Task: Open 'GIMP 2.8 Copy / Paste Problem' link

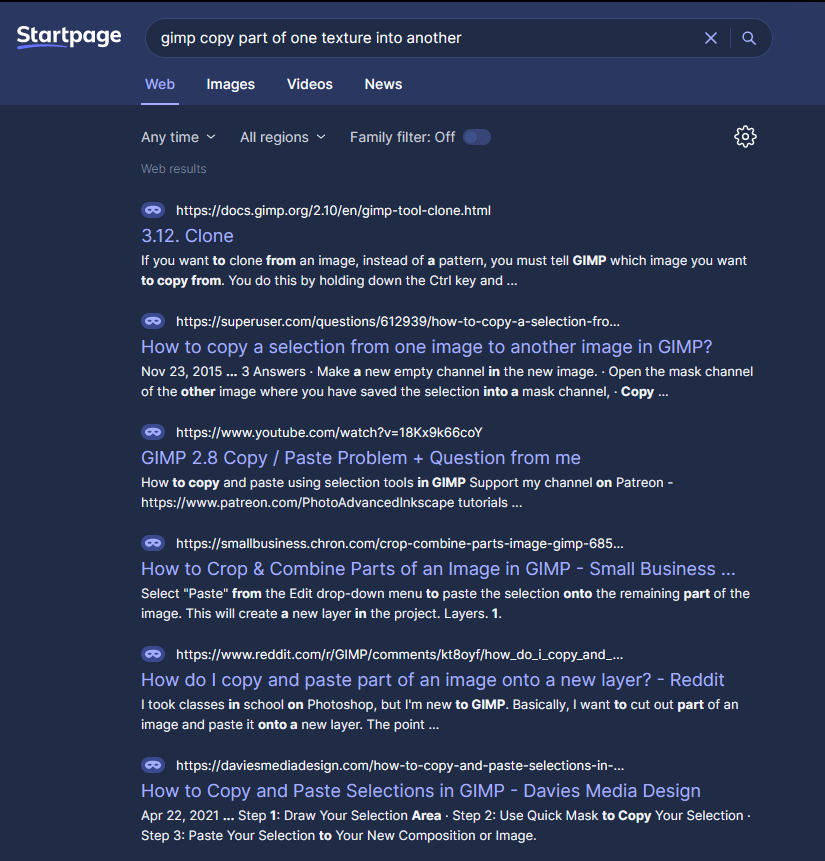Action: point(361,457)
